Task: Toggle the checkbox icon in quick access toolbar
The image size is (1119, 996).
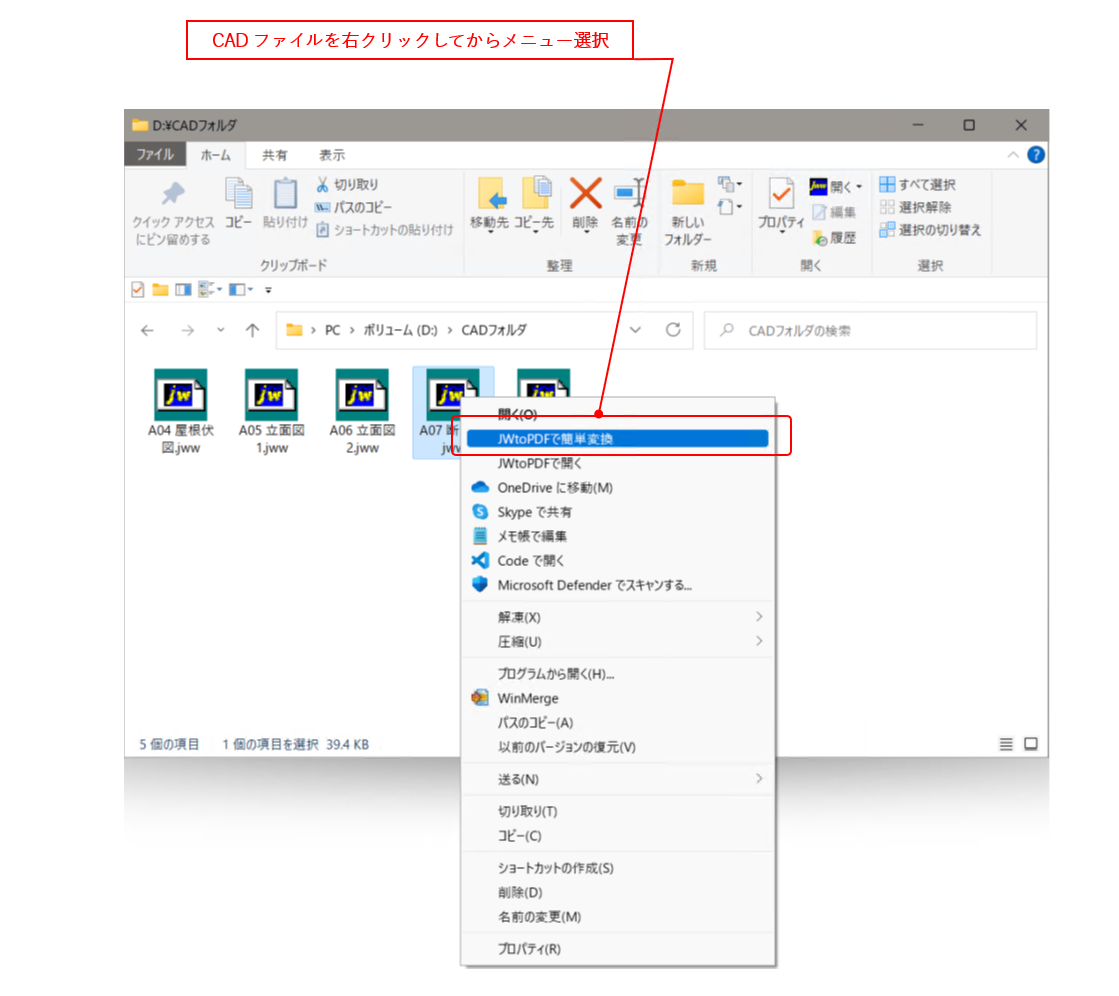Action: pyautogui.click(x=138, y=290)
